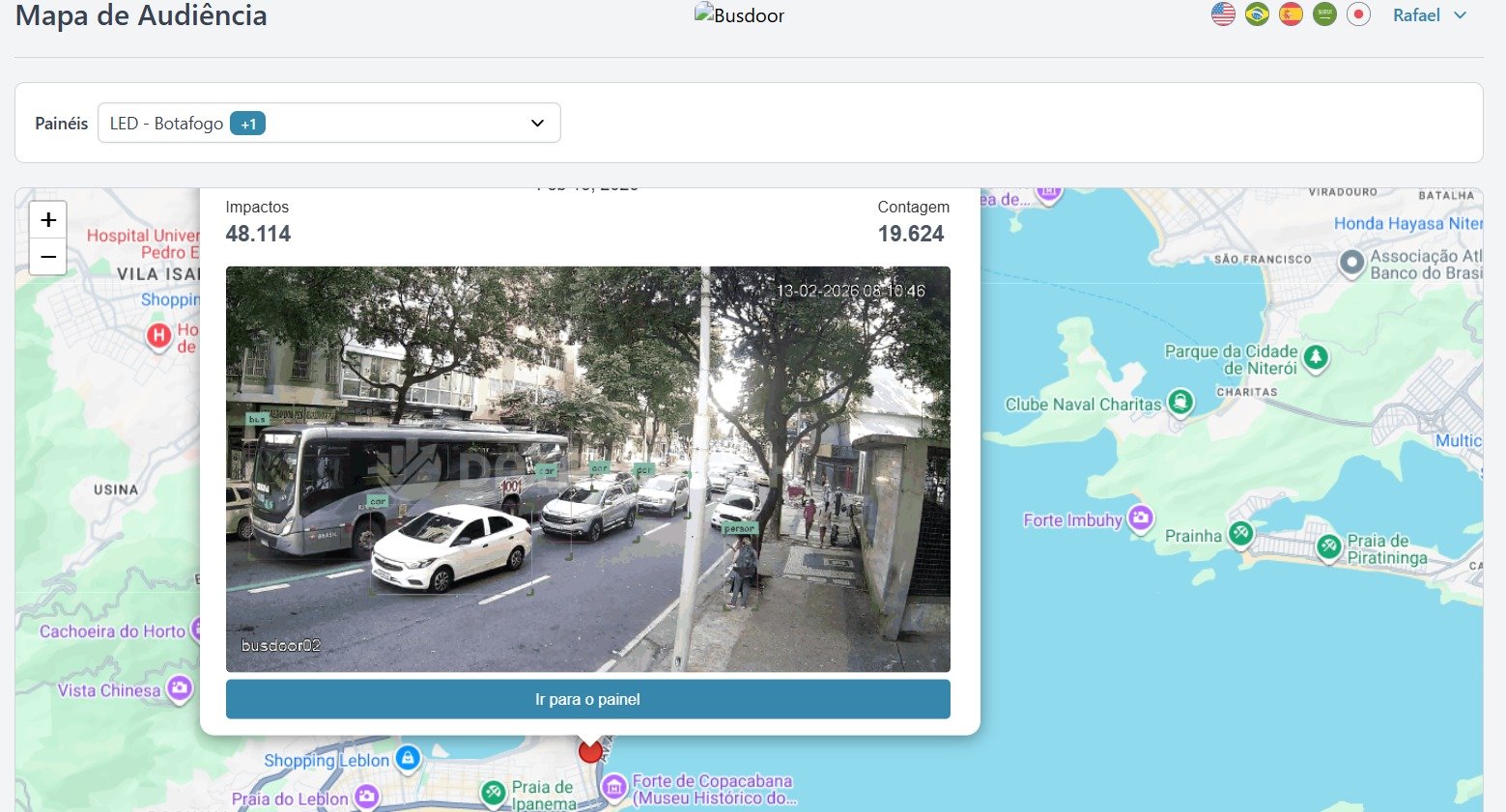Open the busdoor02 camera snapshot

coord(587,469)
